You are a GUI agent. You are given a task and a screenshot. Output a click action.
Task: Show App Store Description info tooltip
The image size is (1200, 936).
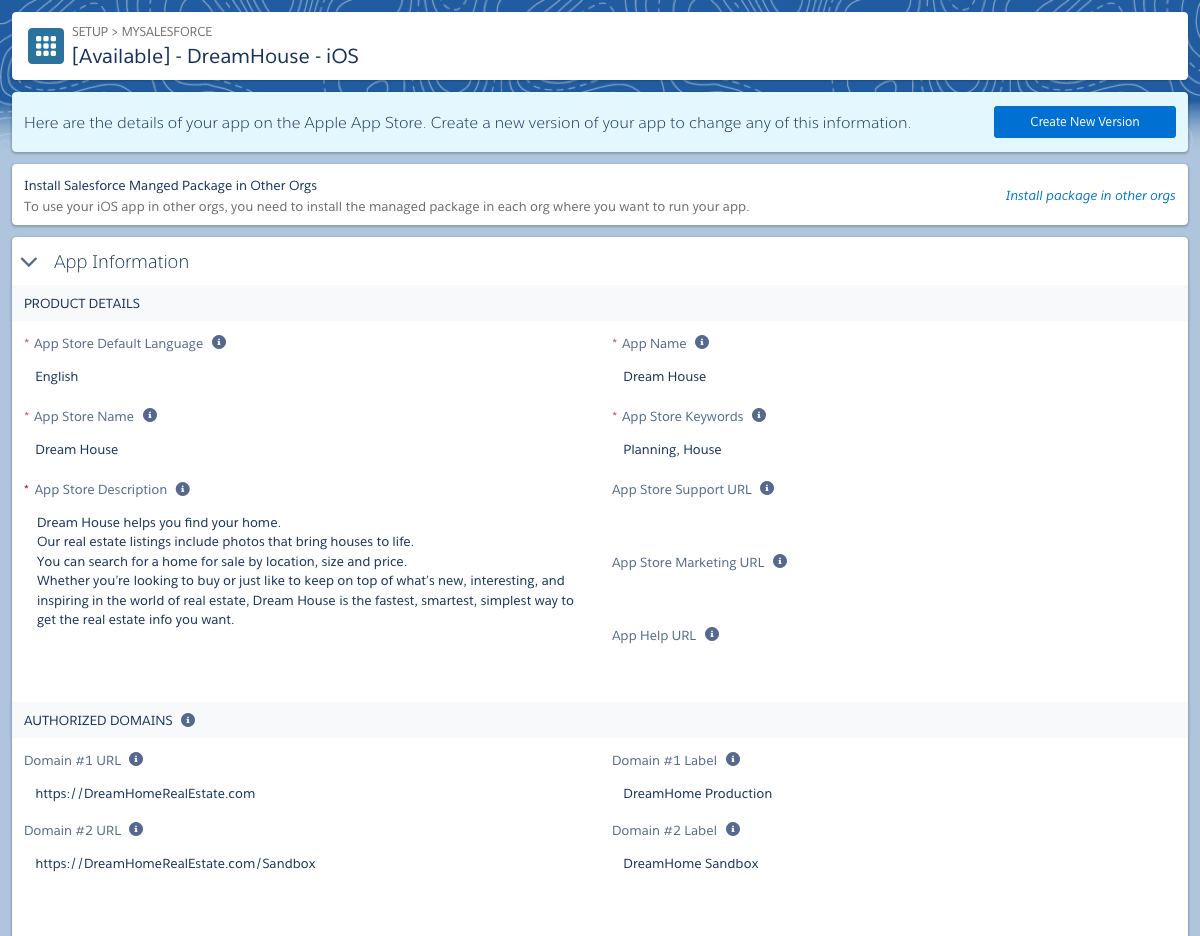183,489
